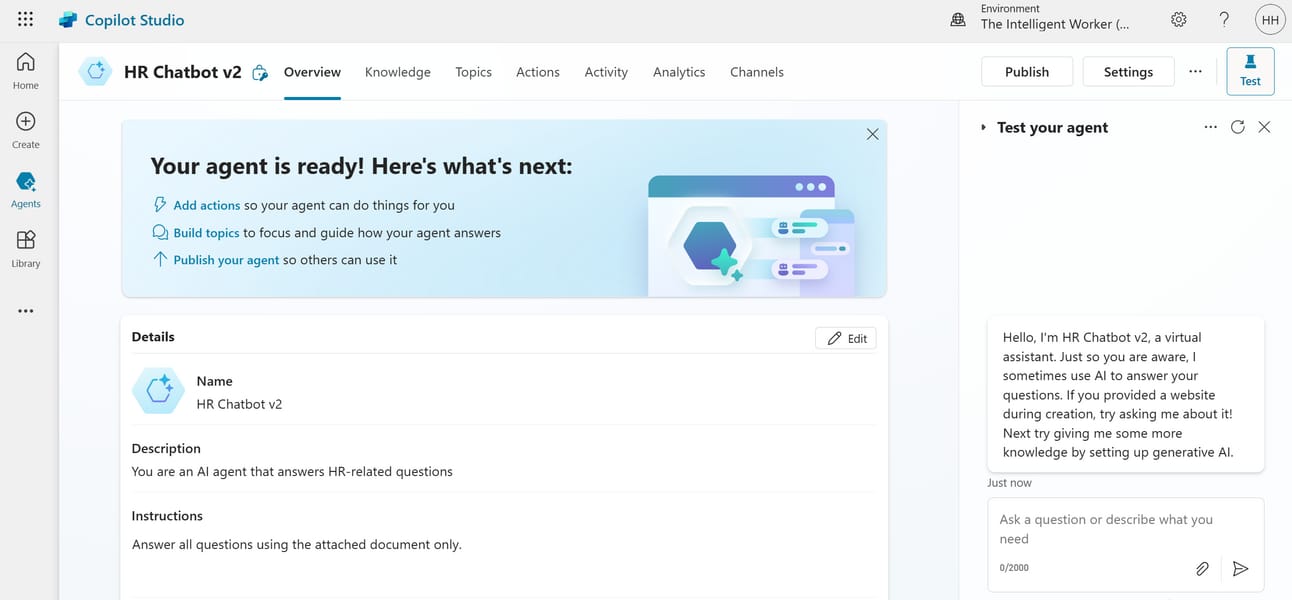The image size is (1292, 600).
Task: Follow the Publish your agent link
Action: coord(226,259)
